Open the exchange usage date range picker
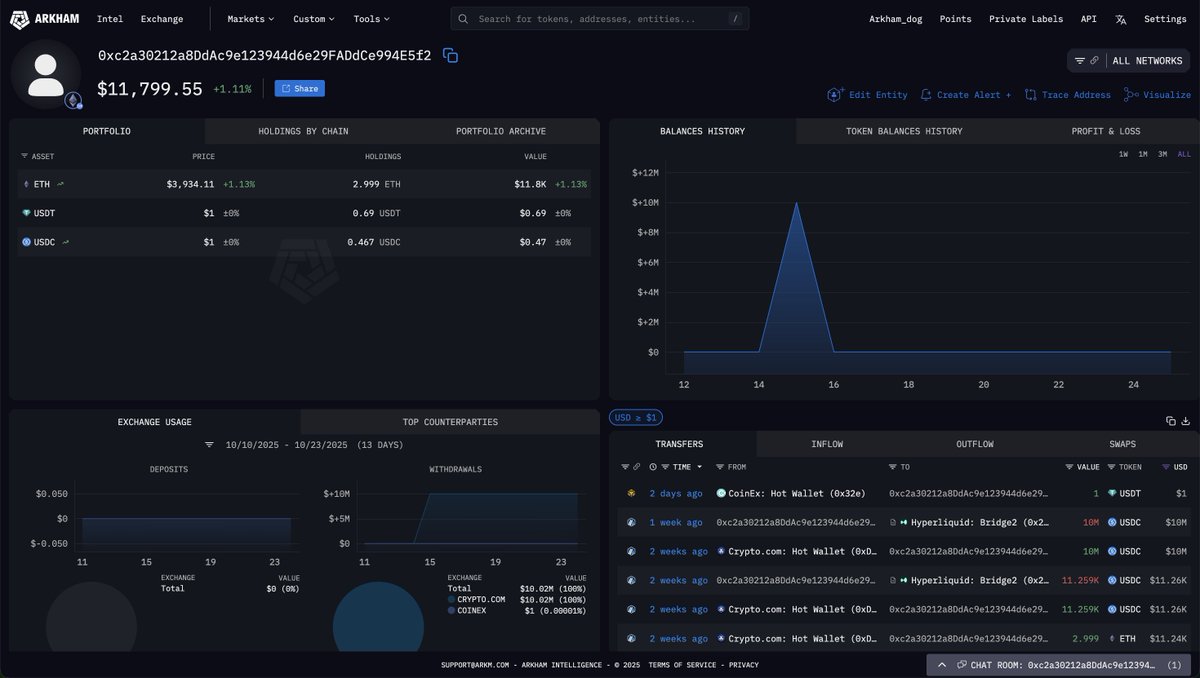This screenshot has height=678, width=1200. pyautogui.click(x=315, y=444)
